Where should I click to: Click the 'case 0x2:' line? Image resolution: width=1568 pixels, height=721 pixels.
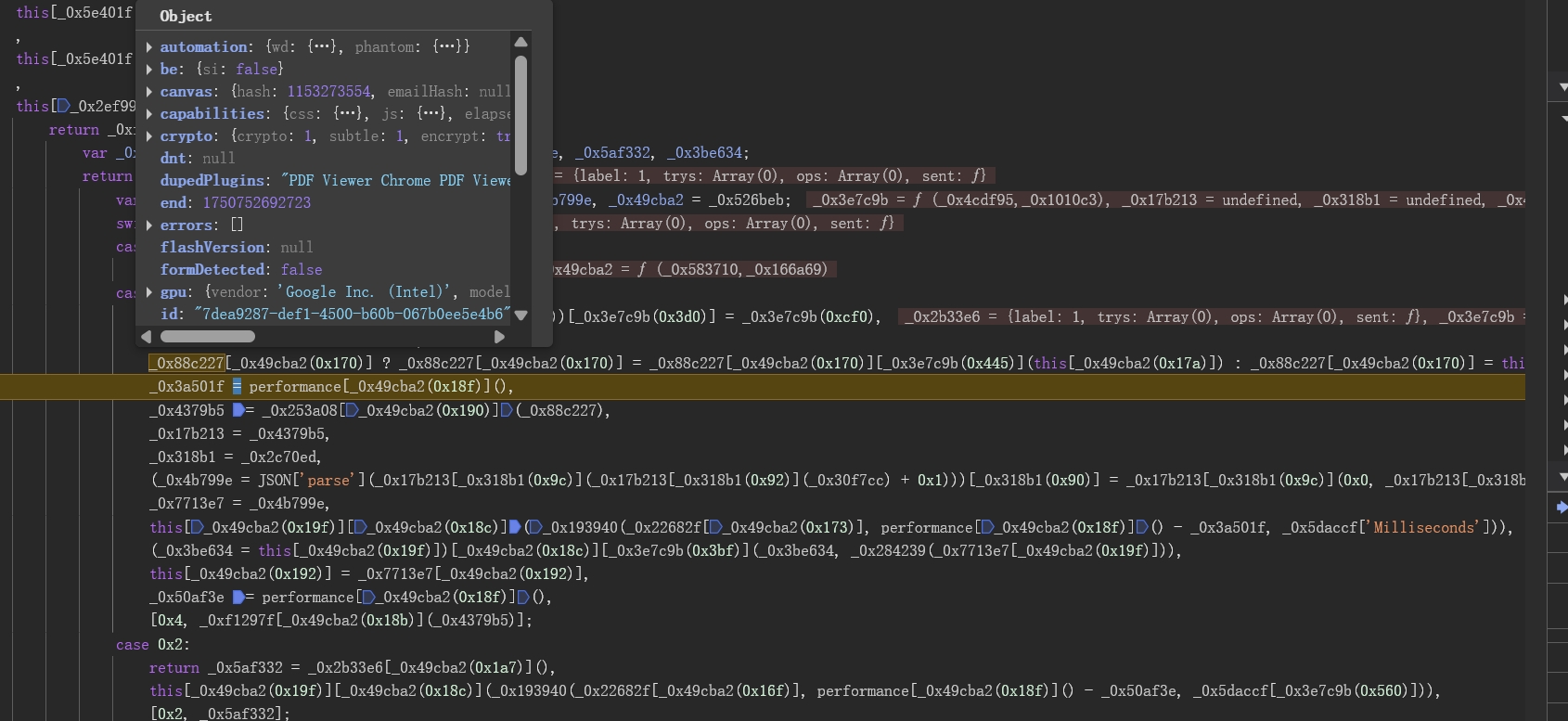(153, 644)
